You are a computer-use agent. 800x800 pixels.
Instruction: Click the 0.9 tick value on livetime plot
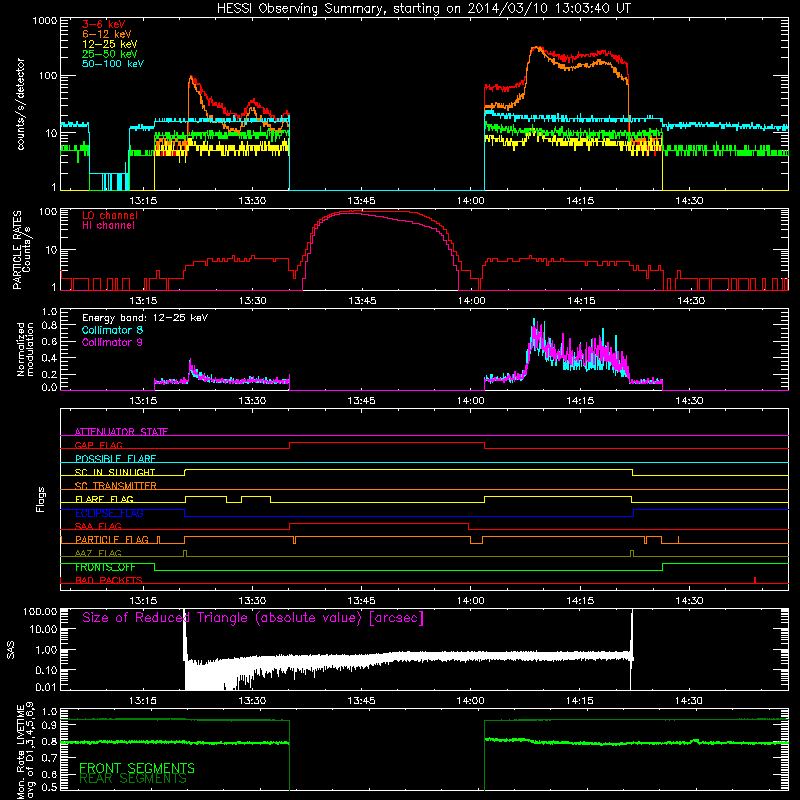(49, 725)
